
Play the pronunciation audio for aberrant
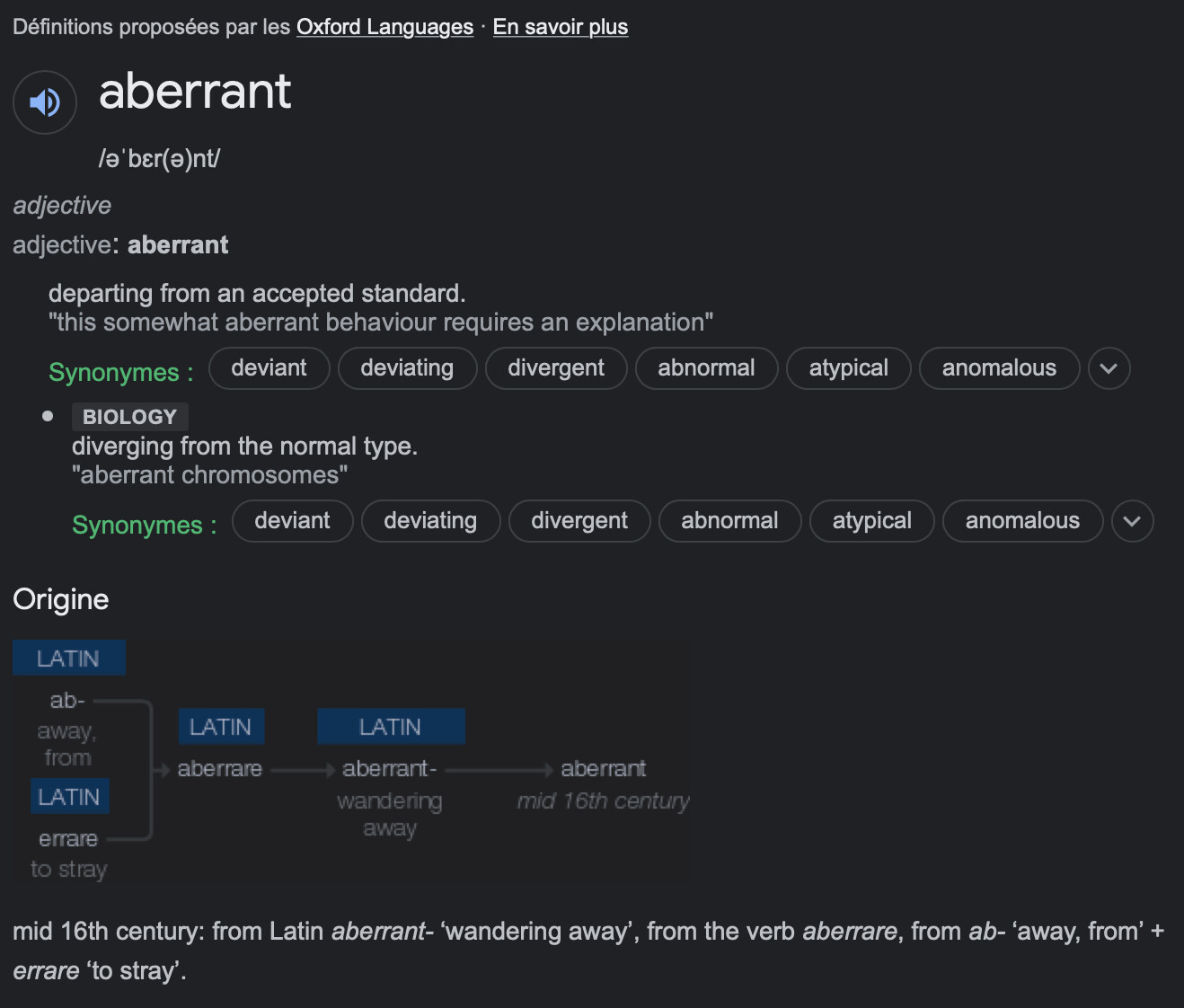click(x=45, y=102)
